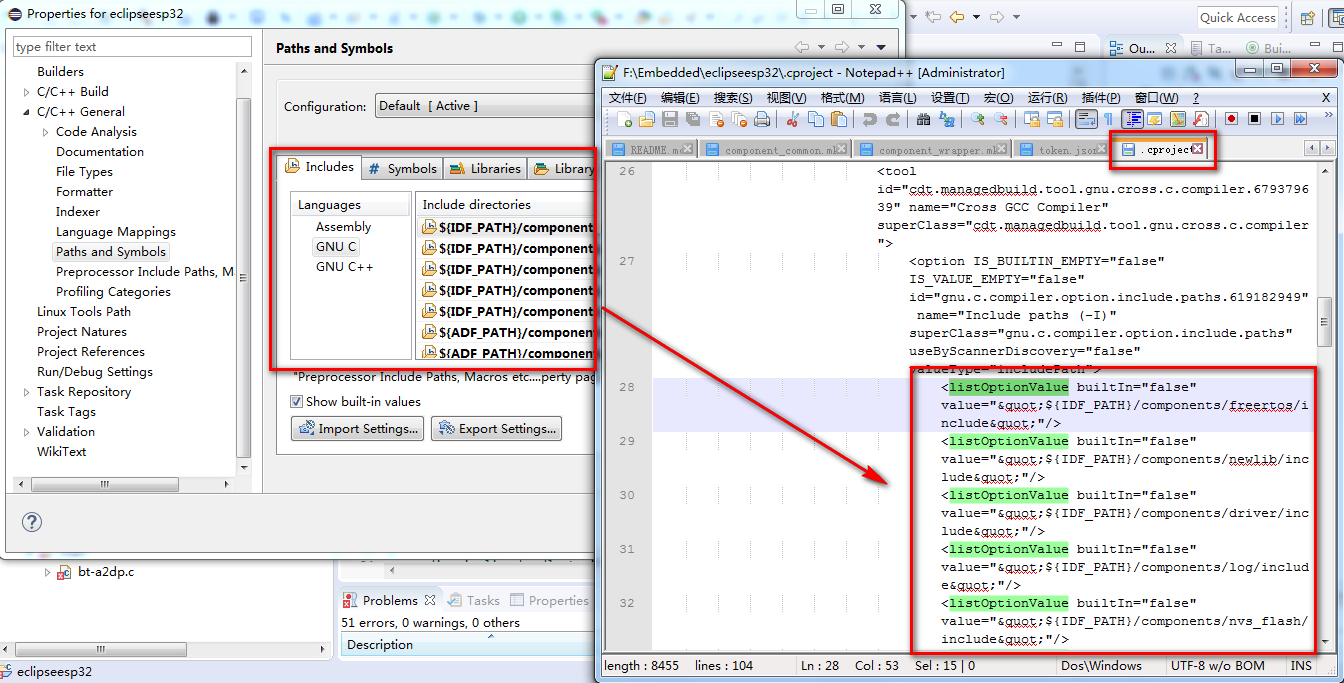Toggle Show All Characters pilcrow icon
The height and width of the screenshot is (683, 1344).
[x=1108, y=119]
